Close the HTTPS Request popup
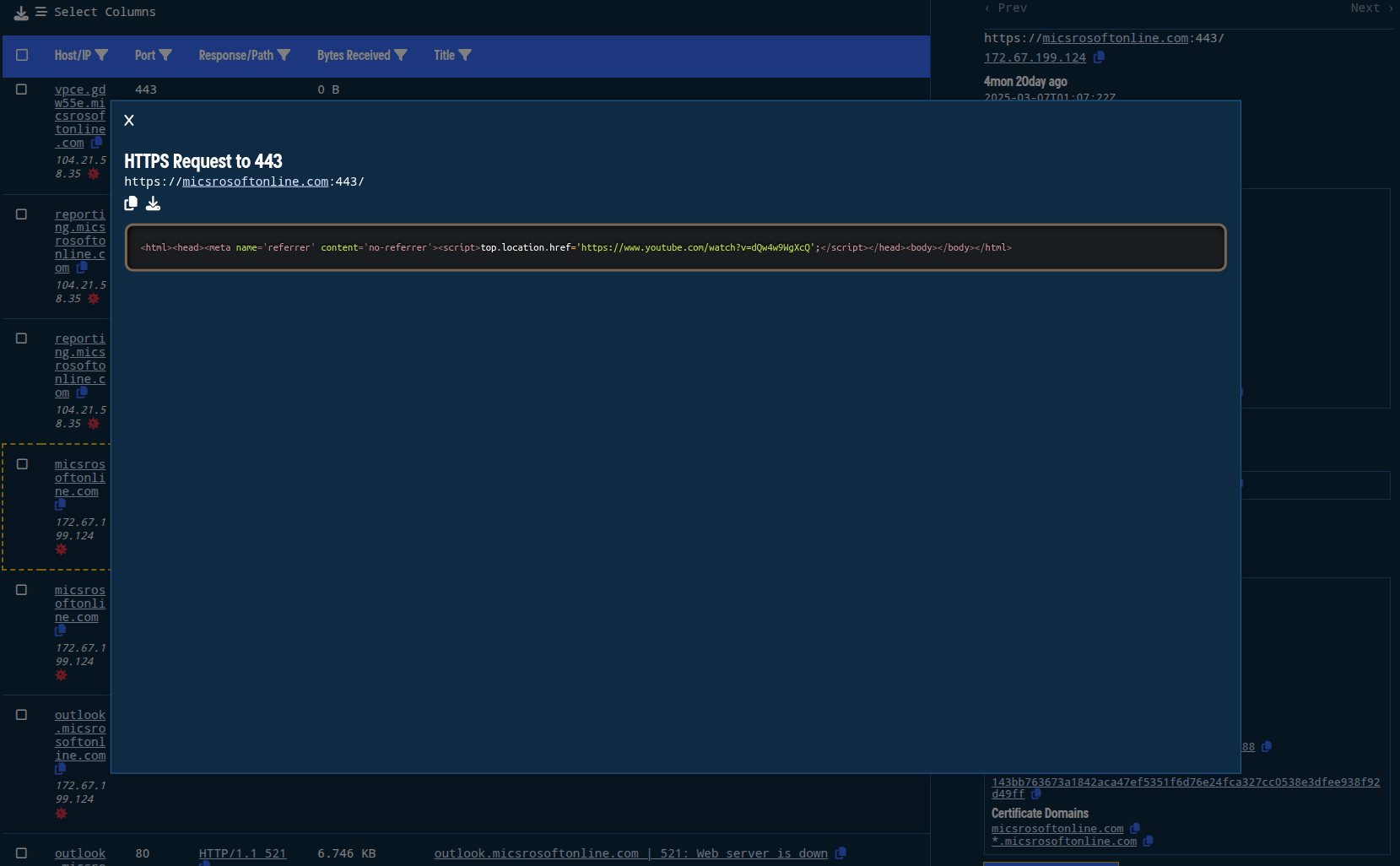This screenshot has width=1400, height=866. pos(129,121)
